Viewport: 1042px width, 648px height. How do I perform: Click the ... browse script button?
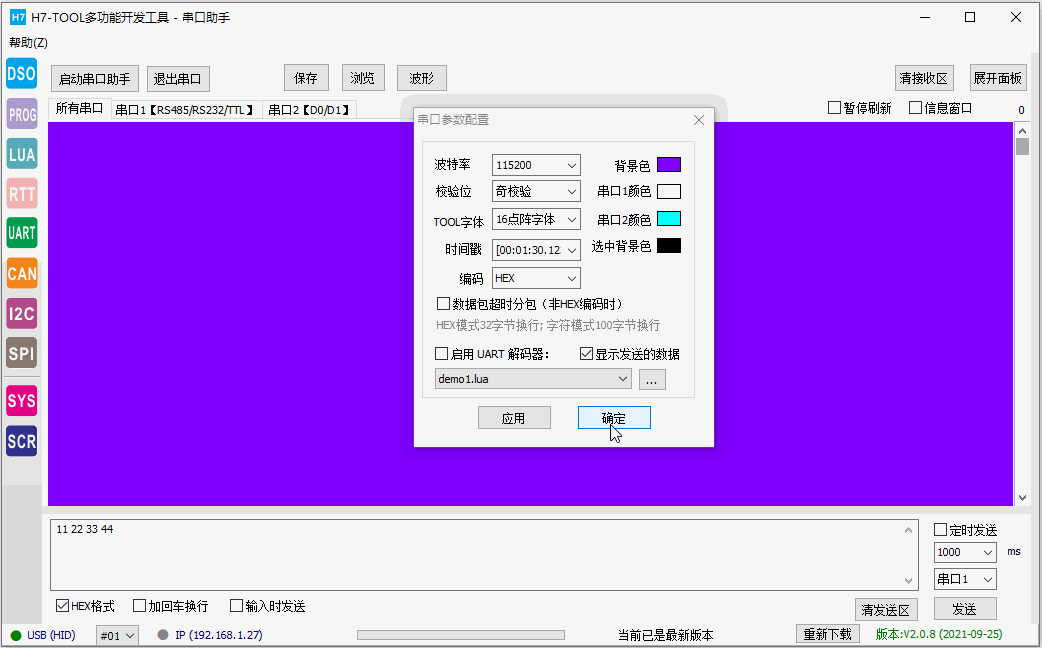(x=652, y=379)
